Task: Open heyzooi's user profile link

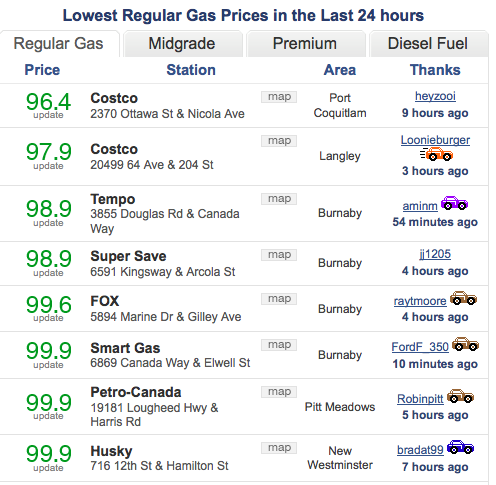Action: pos(435,96)
